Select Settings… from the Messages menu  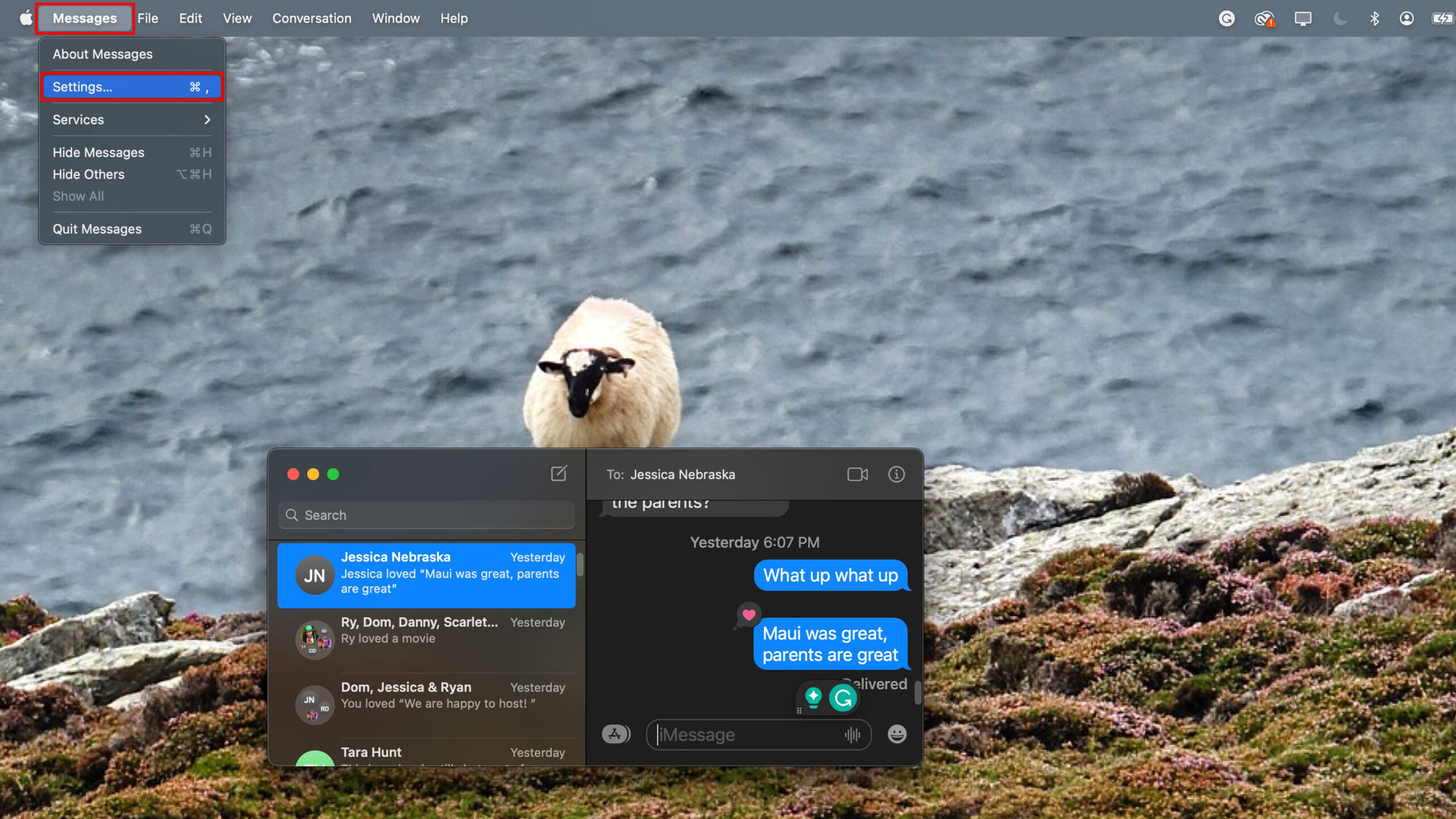[x=131, y=87]
